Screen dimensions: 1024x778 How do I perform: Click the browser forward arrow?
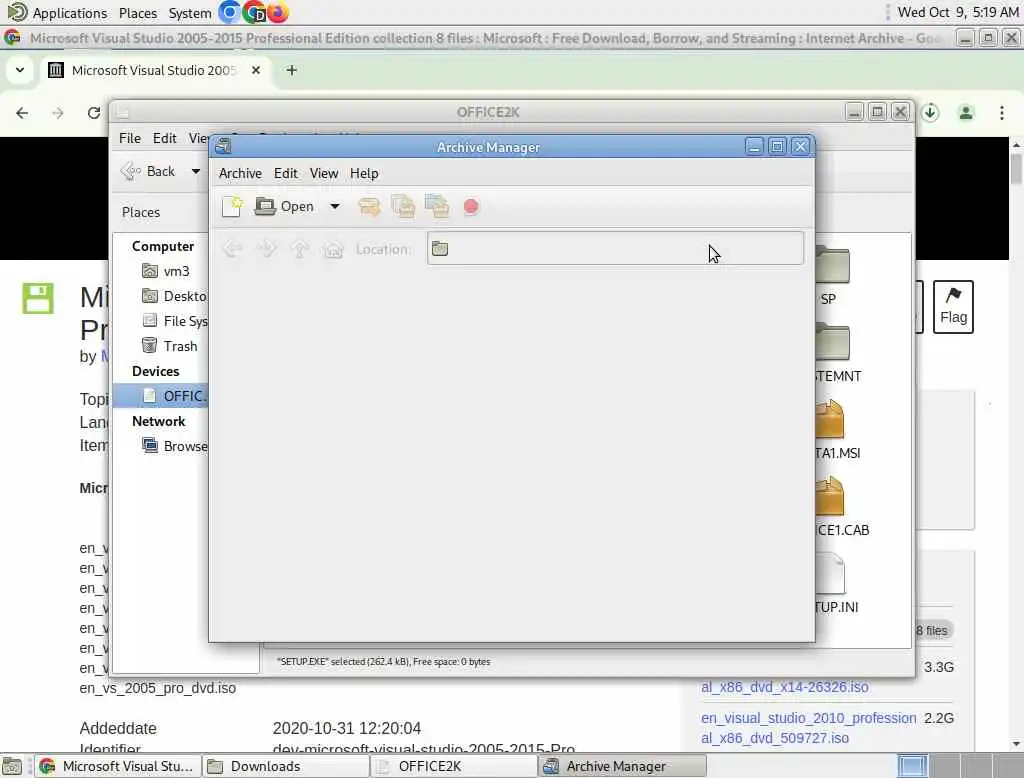point(58,113)
